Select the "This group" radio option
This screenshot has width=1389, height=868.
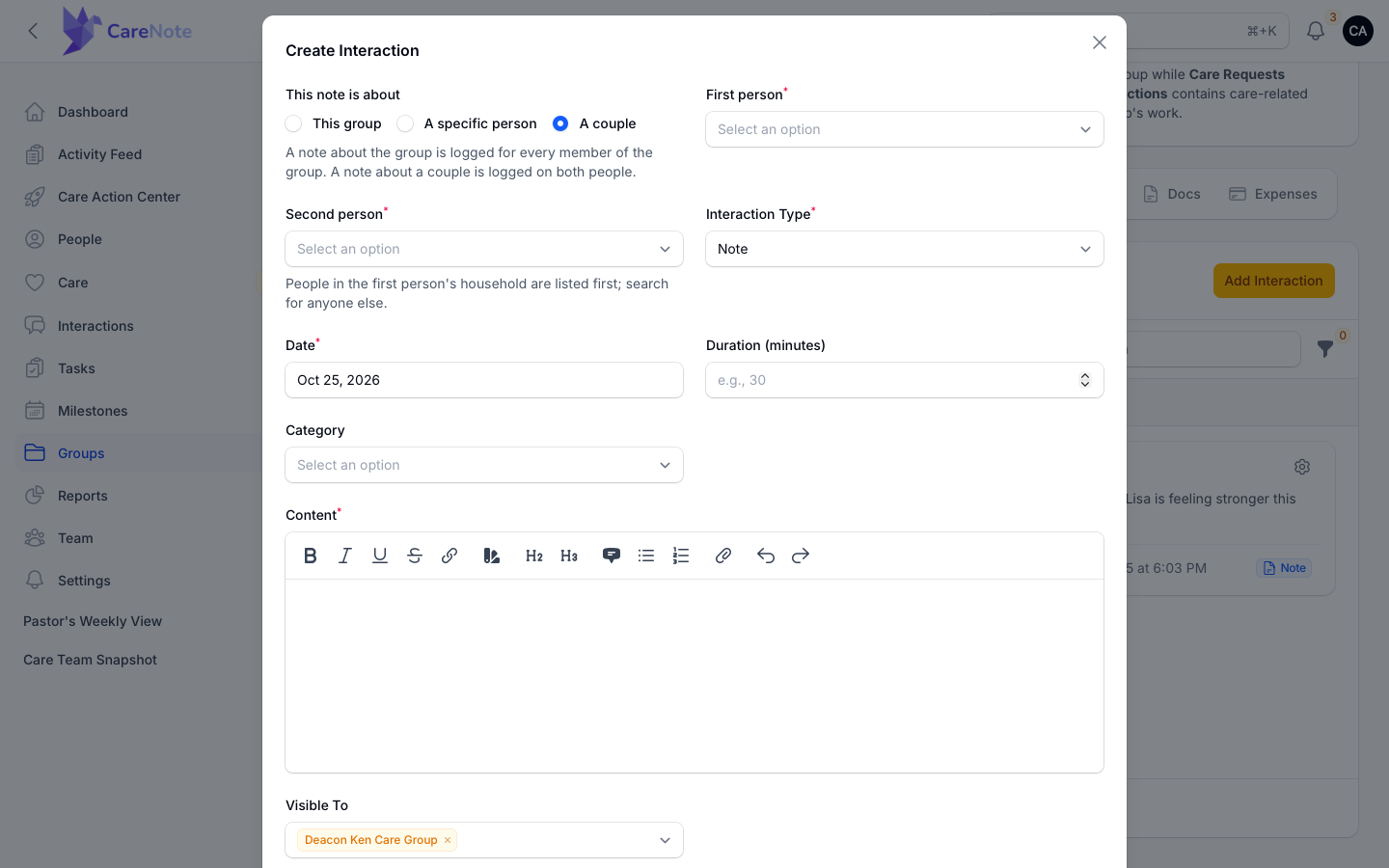(x=294, y=123)
